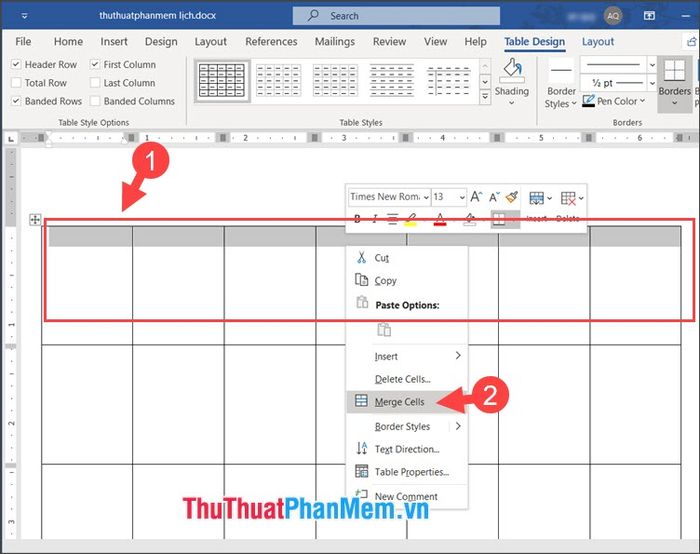Pick red font color button
This screenshot has width=700, height=554.
(x=440, y=219)
